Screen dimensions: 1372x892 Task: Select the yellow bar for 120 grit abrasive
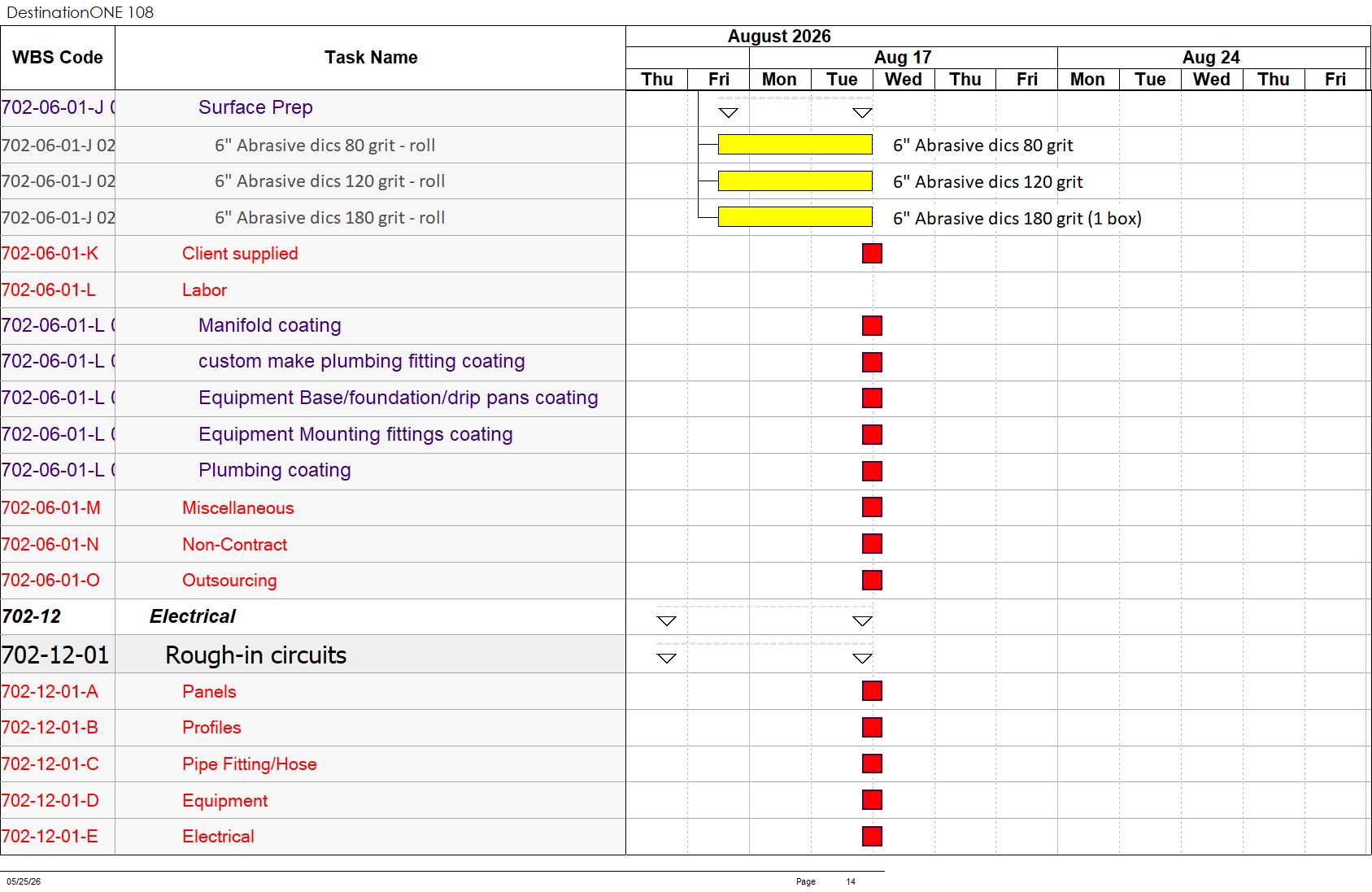[795, 181]
